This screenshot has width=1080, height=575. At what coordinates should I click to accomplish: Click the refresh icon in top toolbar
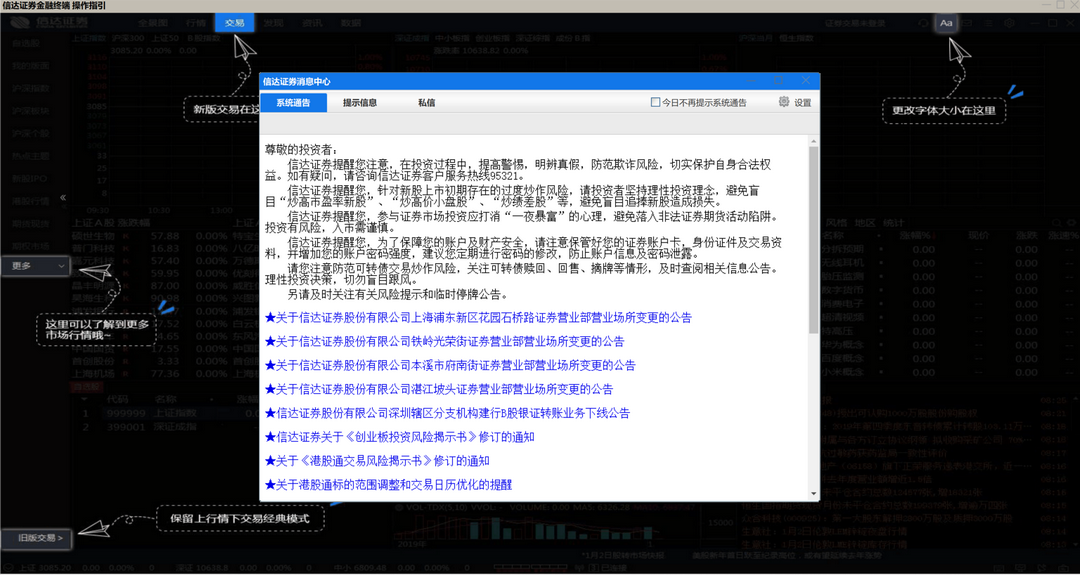(924, 23)
